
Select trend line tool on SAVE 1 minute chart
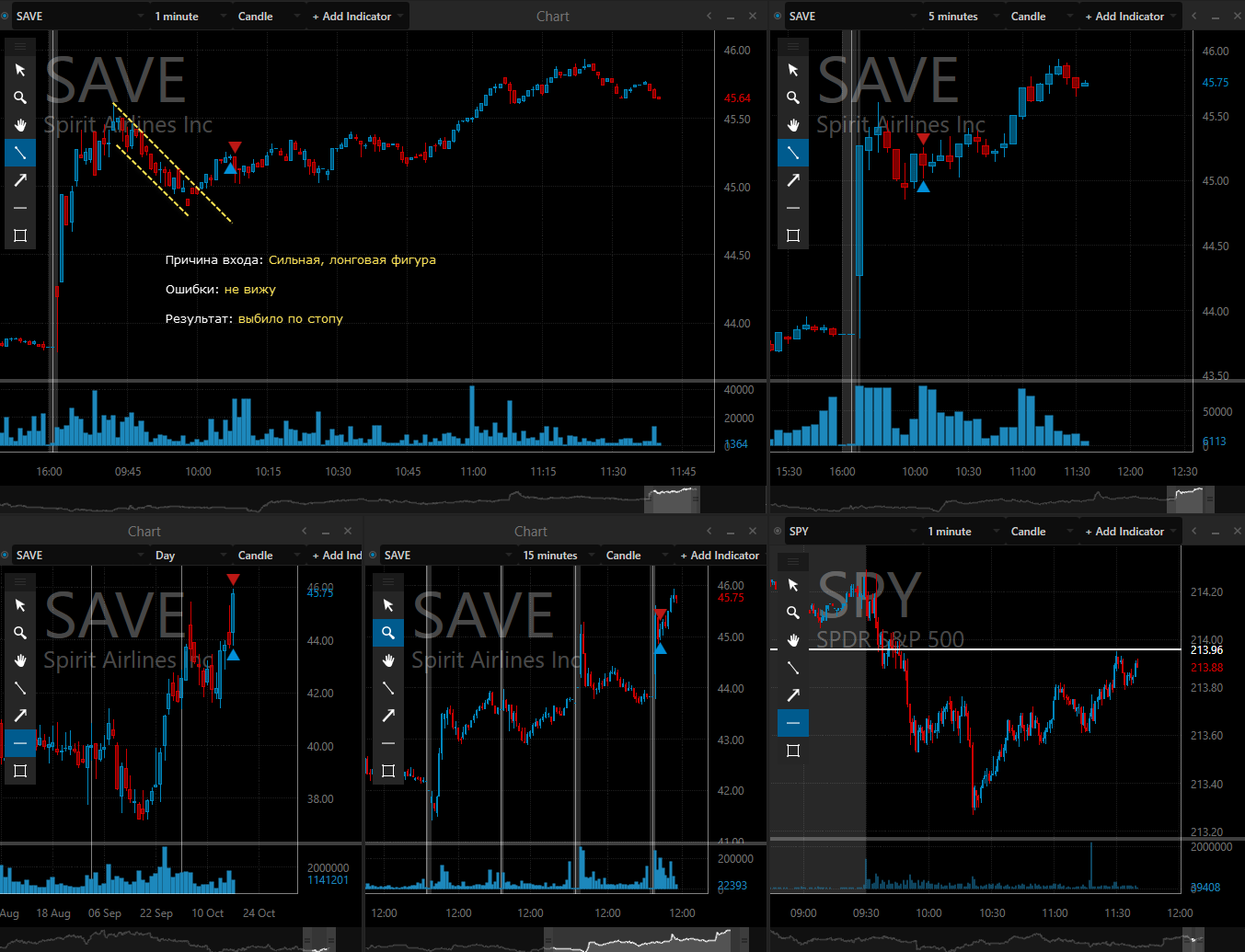pyautogui.click(x=20, y=153)
